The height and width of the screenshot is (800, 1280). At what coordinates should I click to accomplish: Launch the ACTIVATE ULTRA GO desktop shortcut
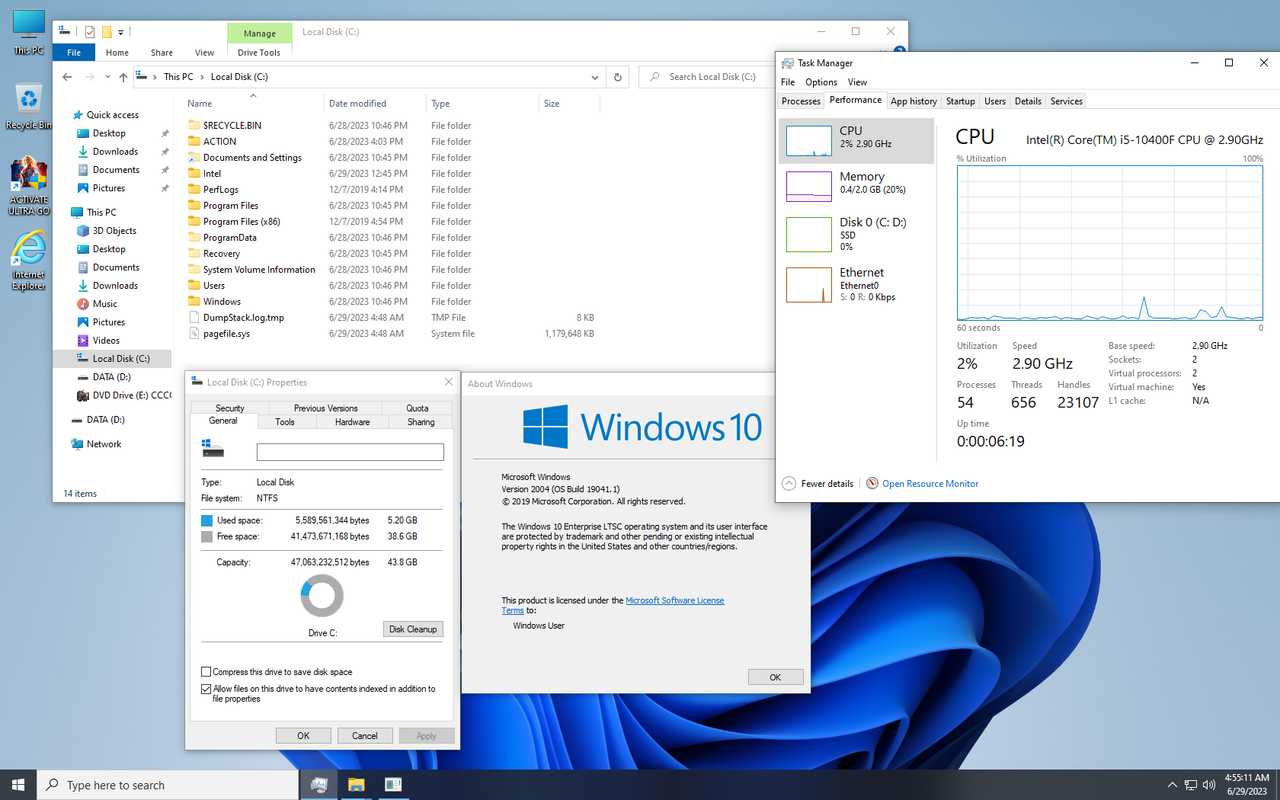point(29,186)
